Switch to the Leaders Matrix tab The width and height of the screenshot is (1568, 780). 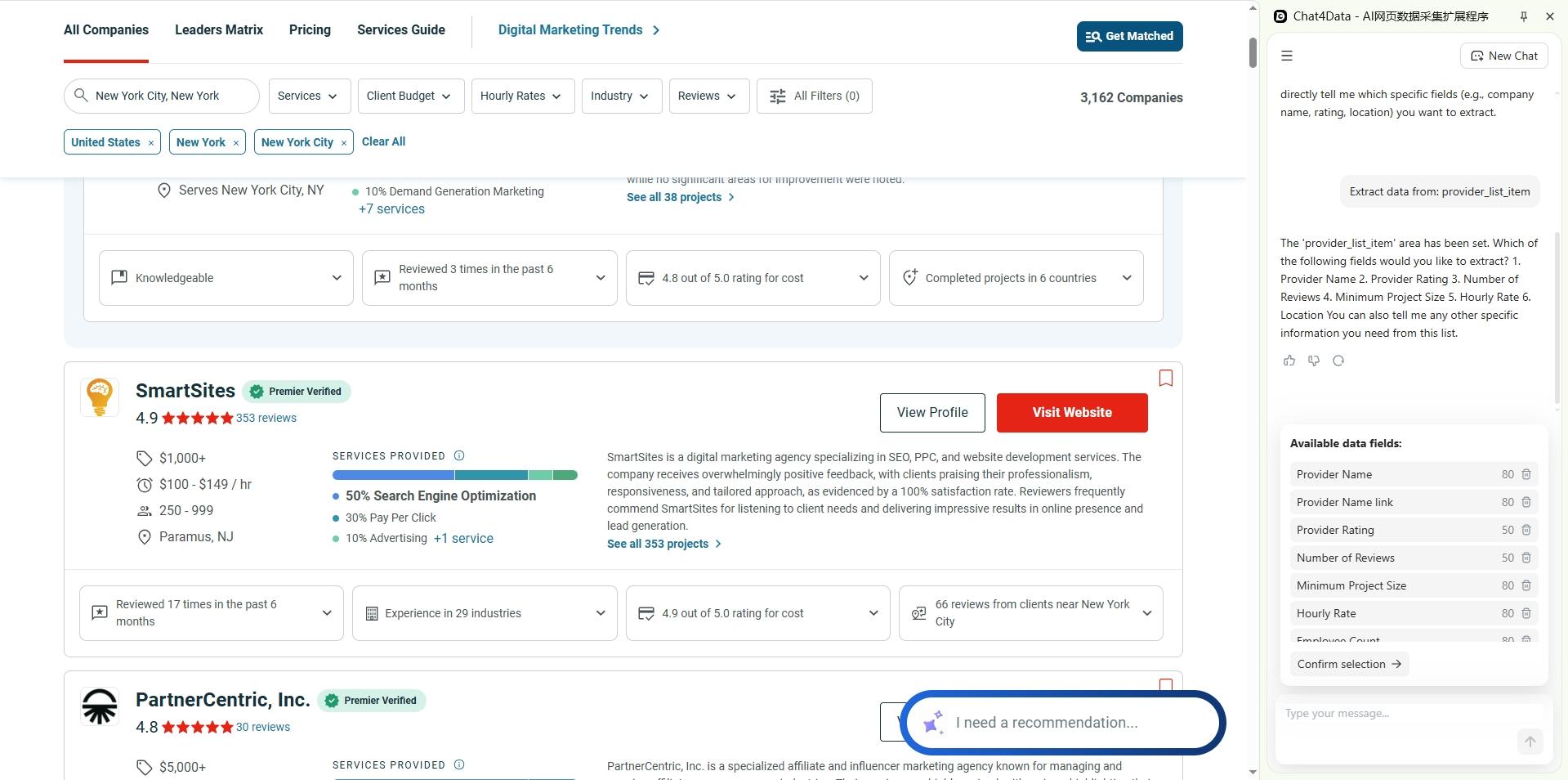tap(219, 30)
